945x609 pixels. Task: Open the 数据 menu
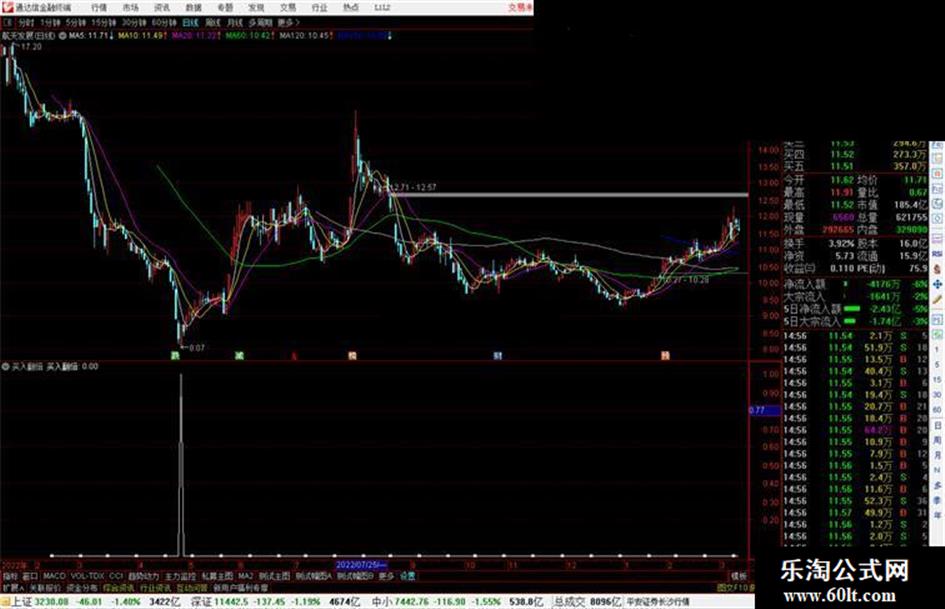(x=193, y=8)
